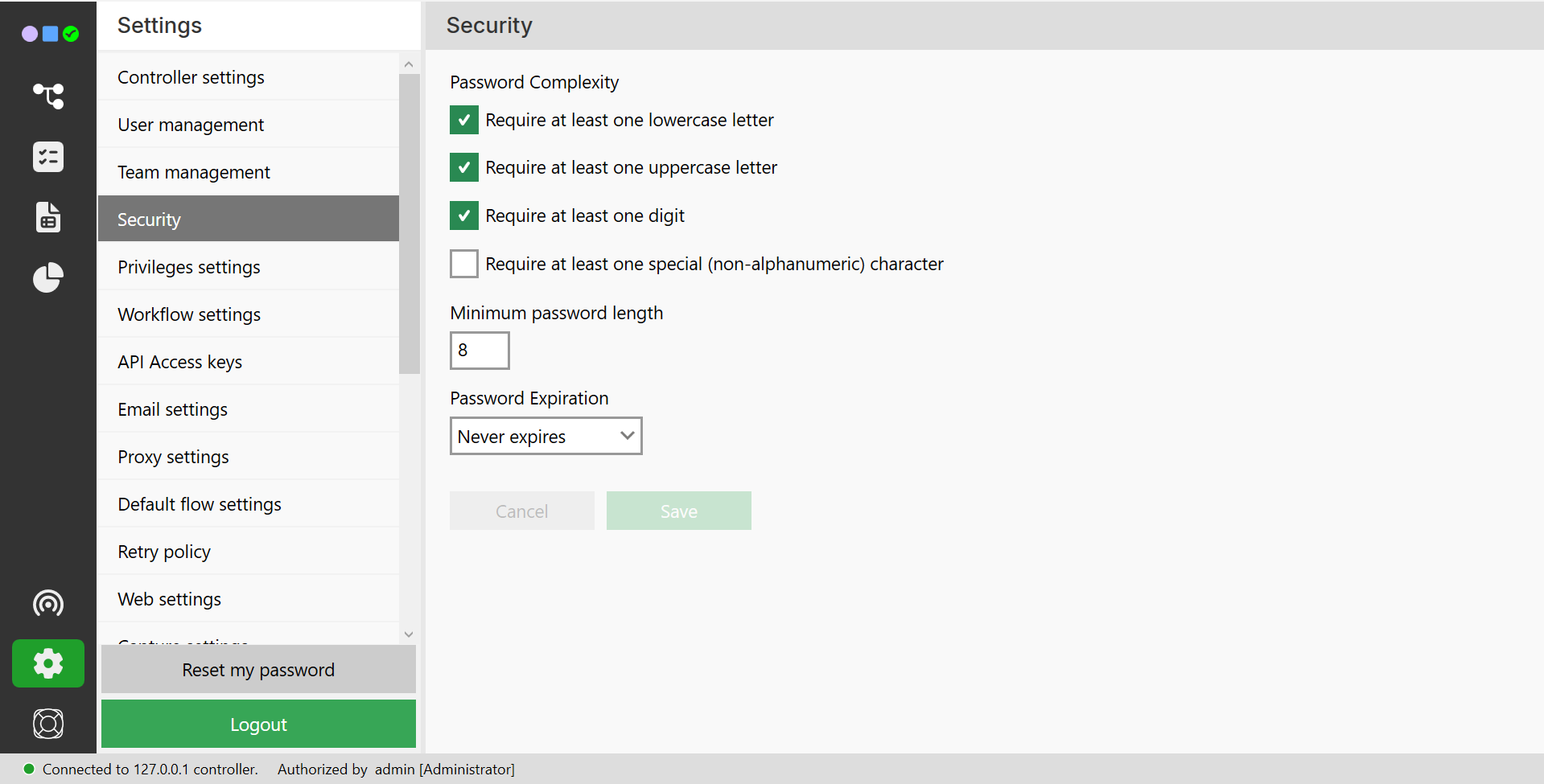This screenshot has width=1544, height=784.
Task: Enable special character requirement checkbox
Action: pos(464,264)
